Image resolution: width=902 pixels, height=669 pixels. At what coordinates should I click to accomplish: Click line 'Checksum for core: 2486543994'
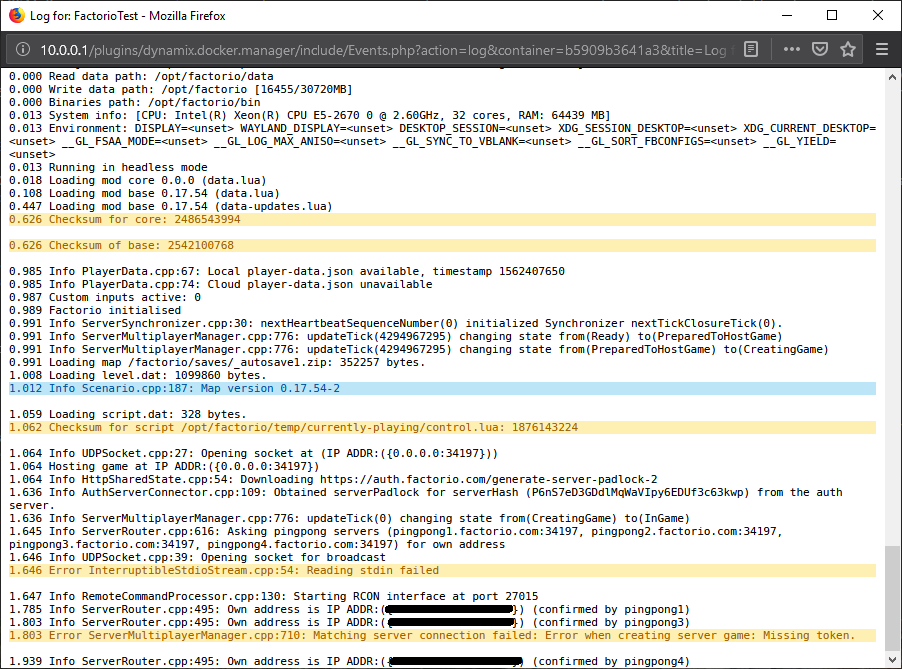pos(442,220)
